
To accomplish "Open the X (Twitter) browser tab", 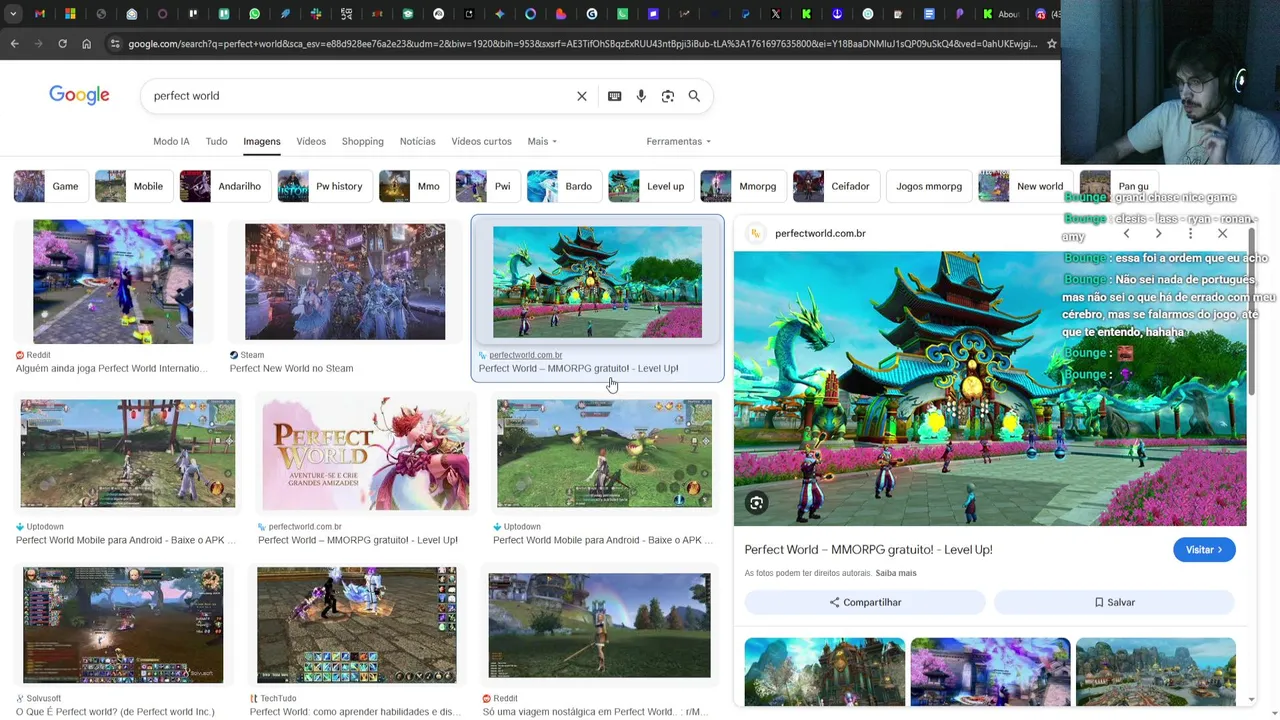I will 775,14.
